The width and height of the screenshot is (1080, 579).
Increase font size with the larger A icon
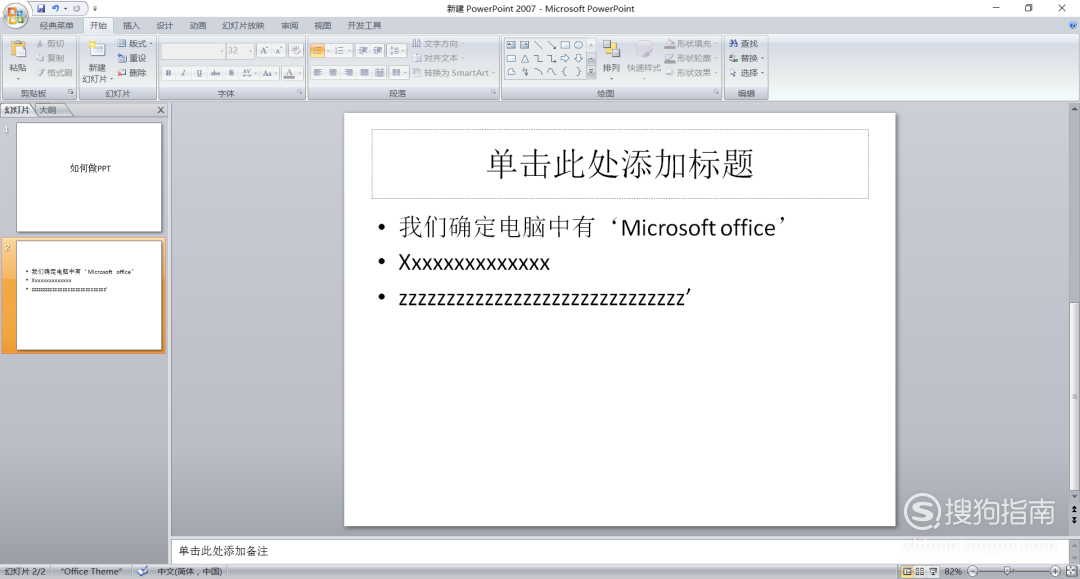(264, 50)
